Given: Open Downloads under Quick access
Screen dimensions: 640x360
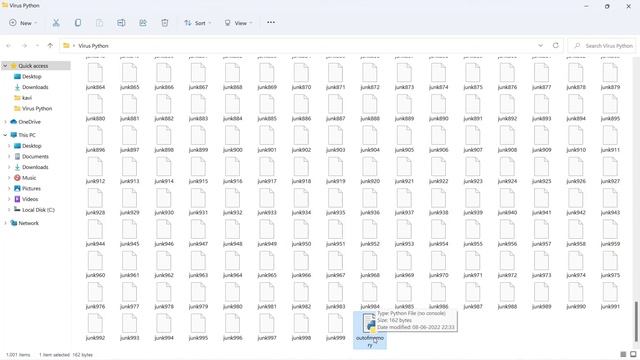Looking at the screenshot, I should (35, 87).
